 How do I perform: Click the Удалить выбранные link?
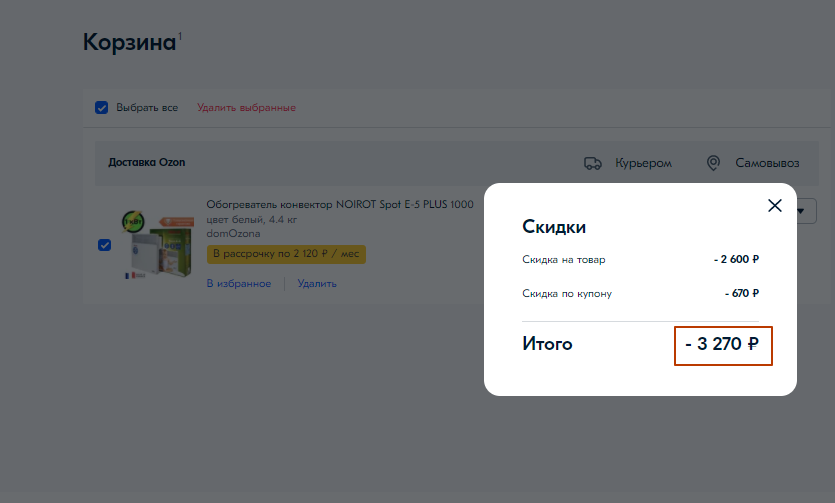tap(246, 107)
